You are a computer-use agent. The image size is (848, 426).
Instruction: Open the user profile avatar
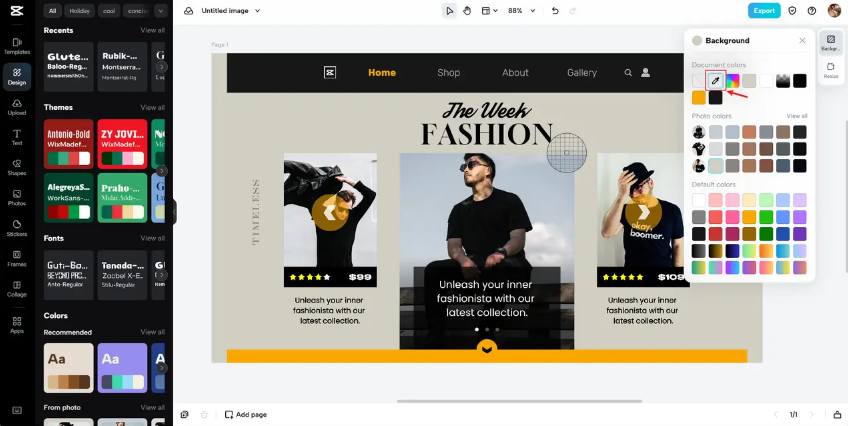[834, 10]
